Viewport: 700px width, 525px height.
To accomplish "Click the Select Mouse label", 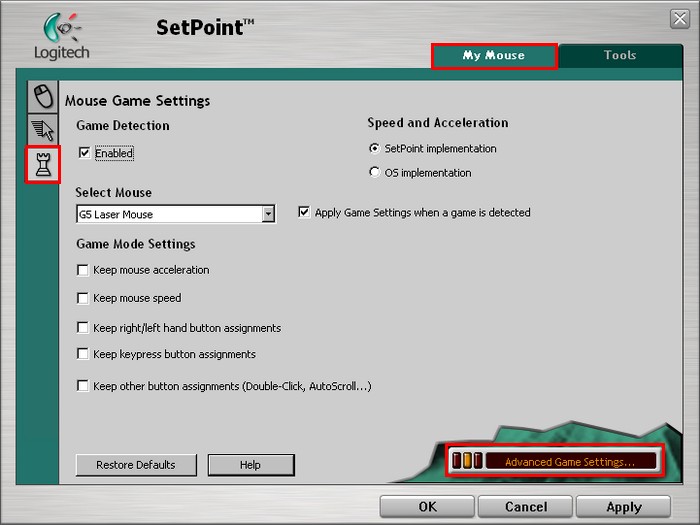I will coord(113,192).
